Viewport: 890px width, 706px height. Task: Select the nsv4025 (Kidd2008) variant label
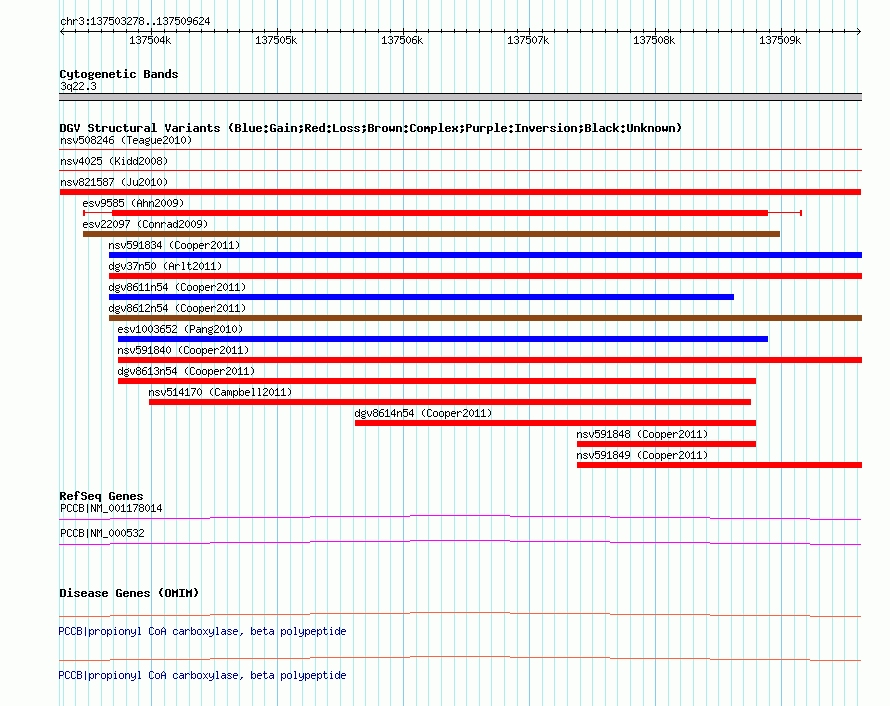point(114,161)
